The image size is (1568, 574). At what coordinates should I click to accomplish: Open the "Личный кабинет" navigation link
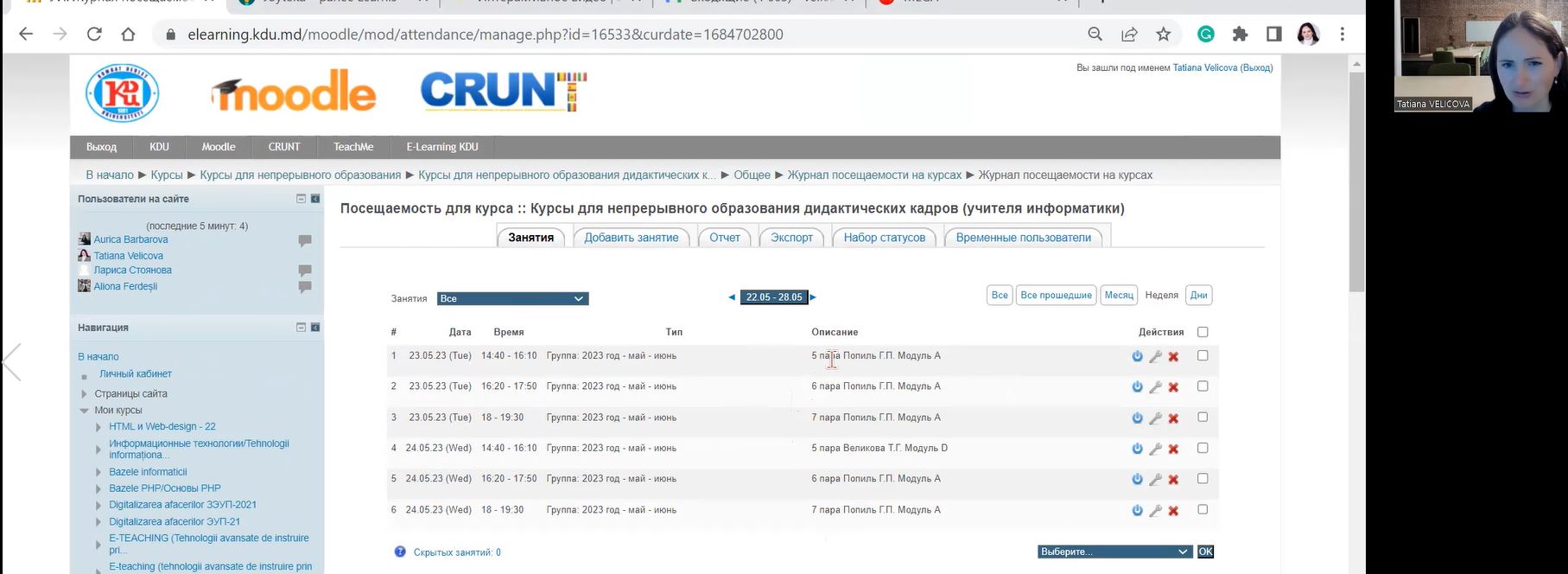point(136,374)
